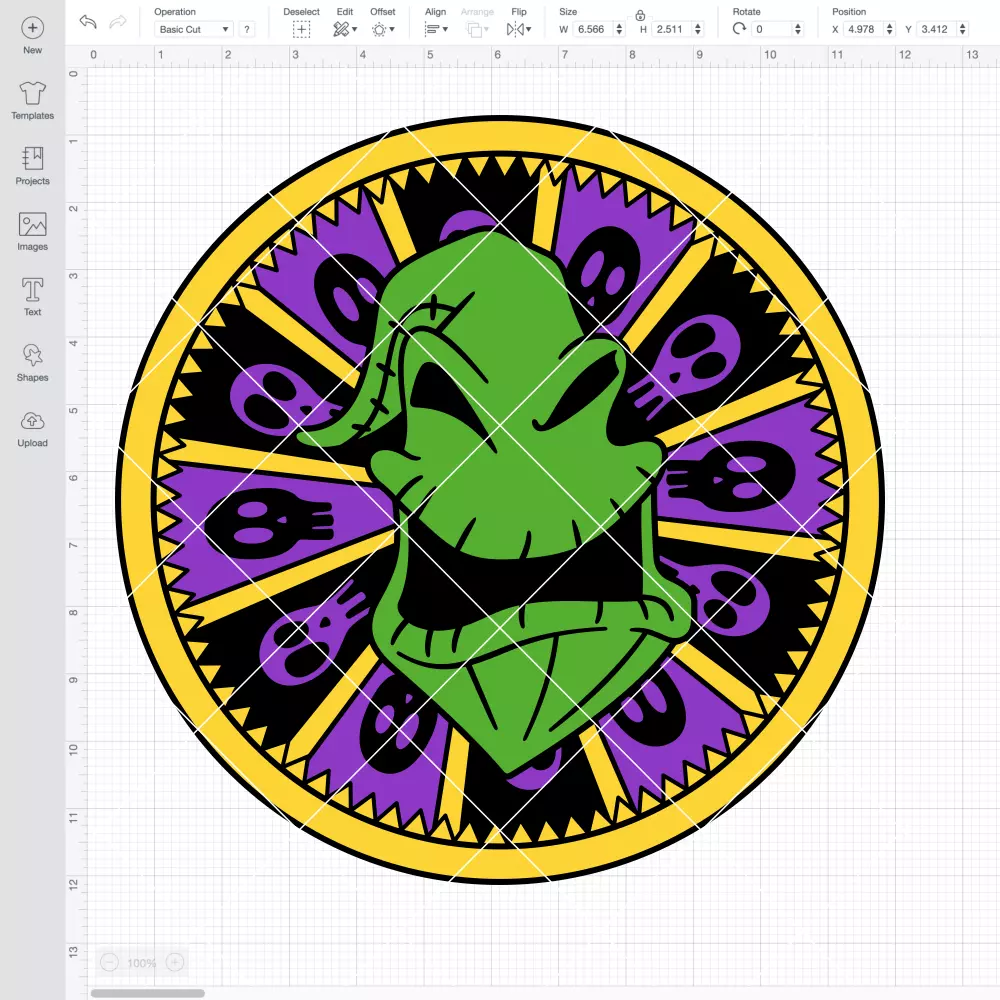The width and height of the screenshot is (1000, 1000).
Task: Open the Upload panel
Action: 33,429
